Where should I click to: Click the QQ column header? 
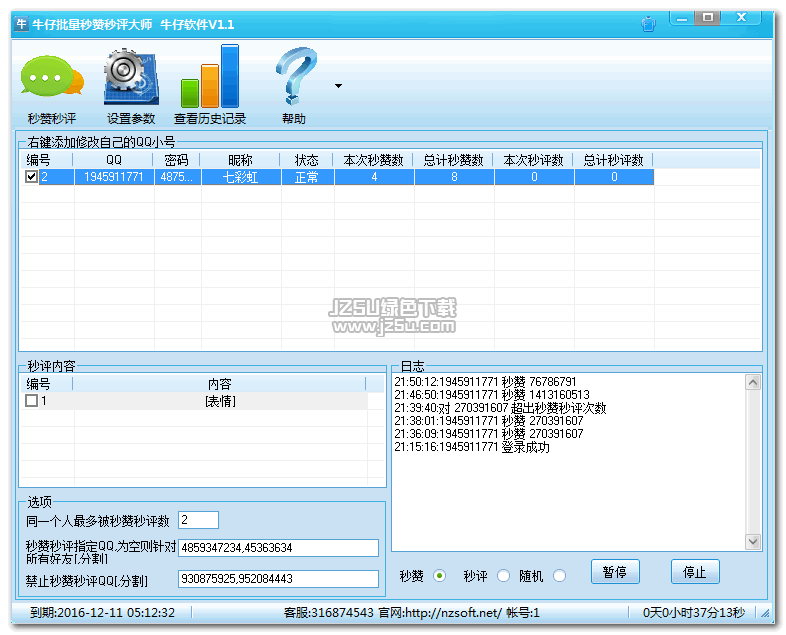pyautogui.click(x=113, y=160)
